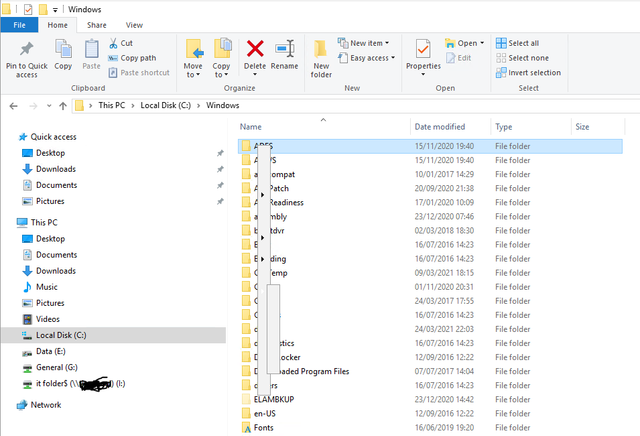The image size is (640, 436).
Task: Click pin icon beside Desktop Quick access
Action: [x=220, y=153]
